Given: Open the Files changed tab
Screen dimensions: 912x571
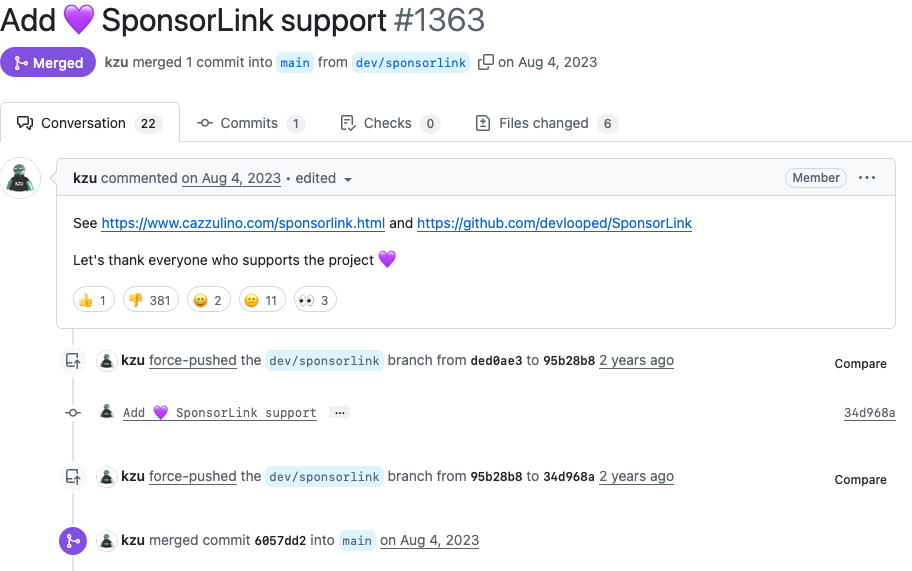Looking at the screenshot, I should click(x=545, y=123).
